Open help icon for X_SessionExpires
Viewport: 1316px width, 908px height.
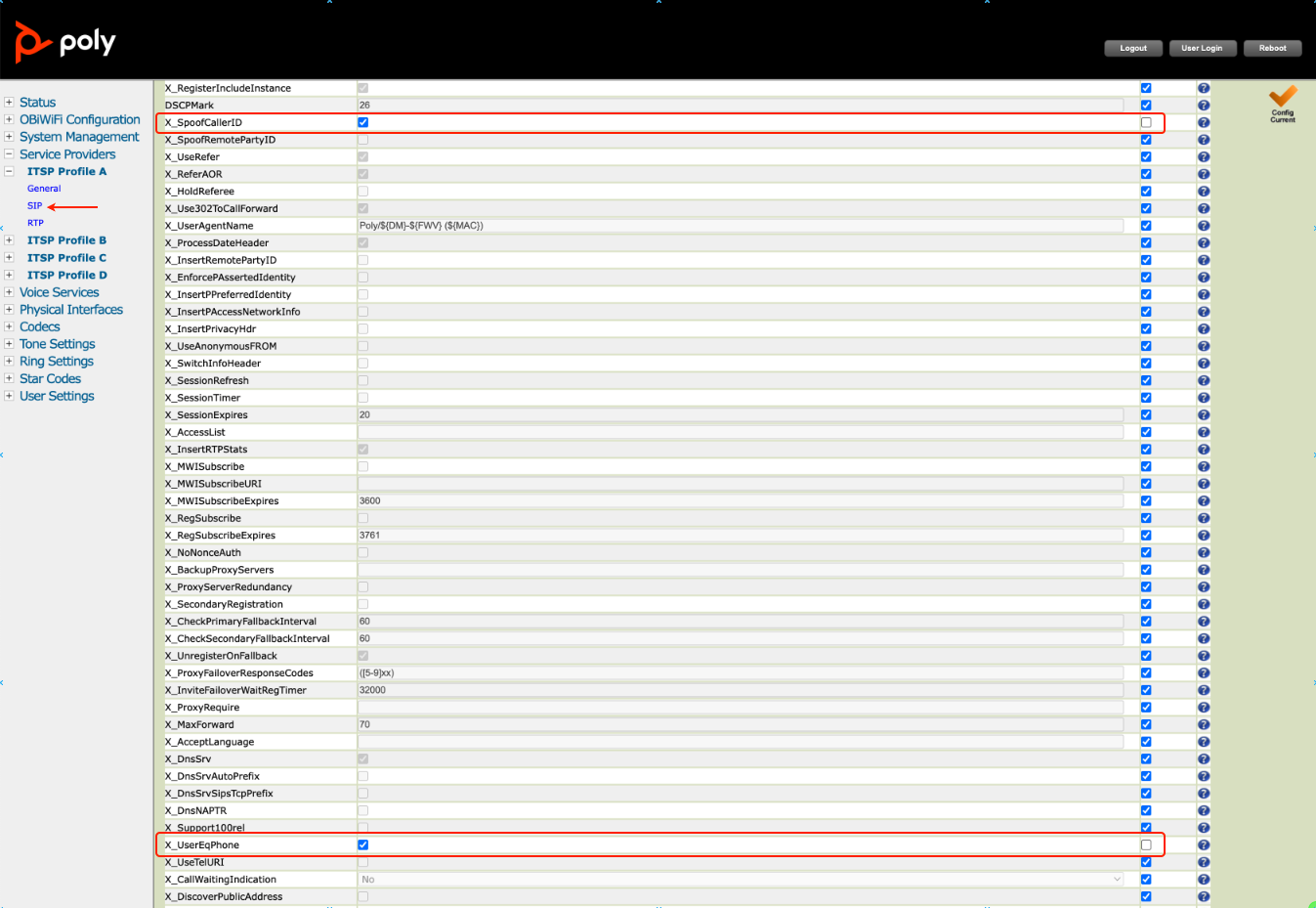1204,415
